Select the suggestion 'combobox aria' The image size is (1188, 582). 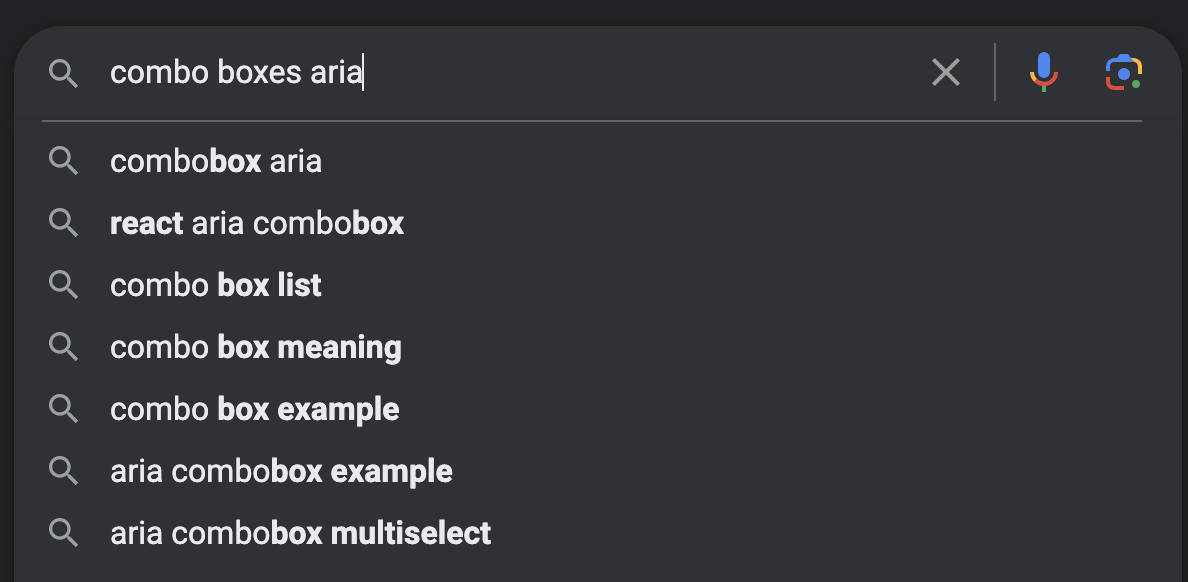[215, 161]
